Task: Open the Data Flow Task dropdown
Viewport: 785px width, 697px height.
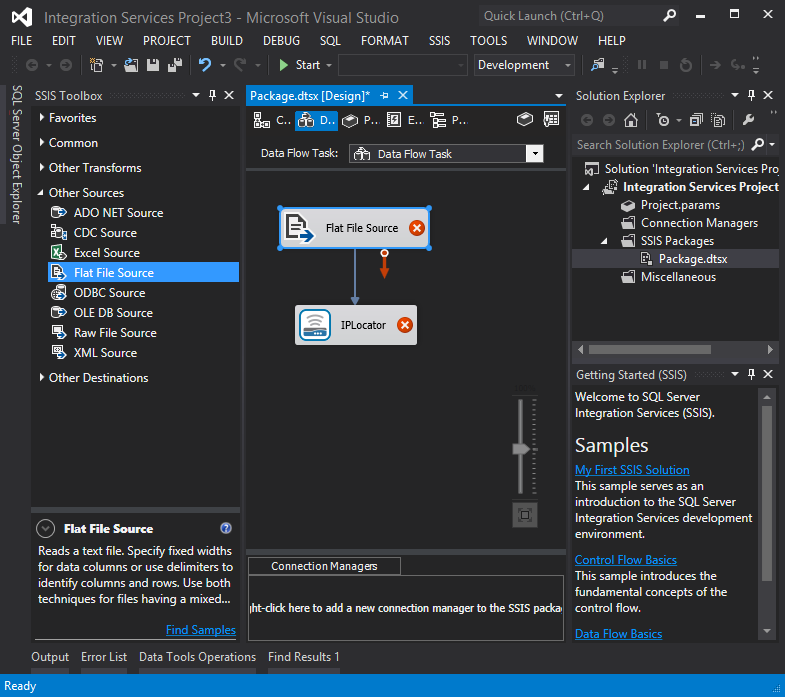Action: click(x=535, y=154)
